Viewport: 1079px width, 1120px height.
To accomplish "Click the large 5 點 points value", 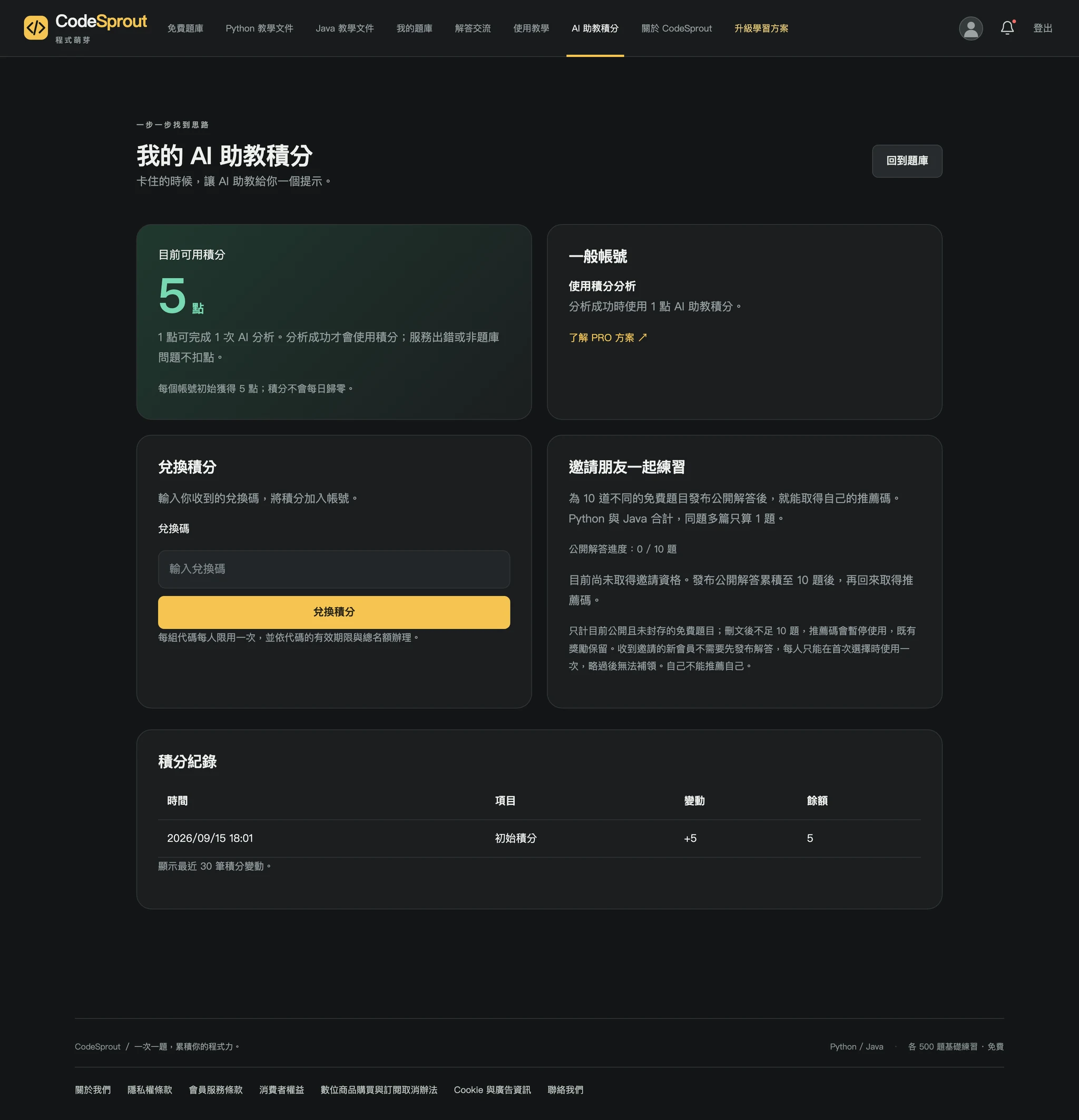I will click(x=181, y=296).
